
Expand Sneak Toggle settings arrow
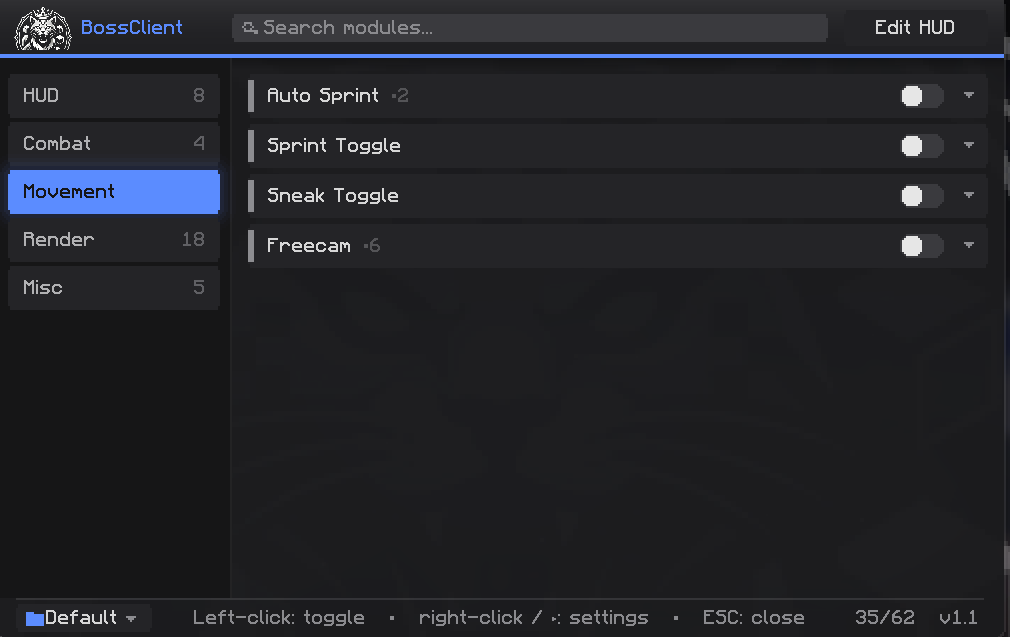coord(969,195)
